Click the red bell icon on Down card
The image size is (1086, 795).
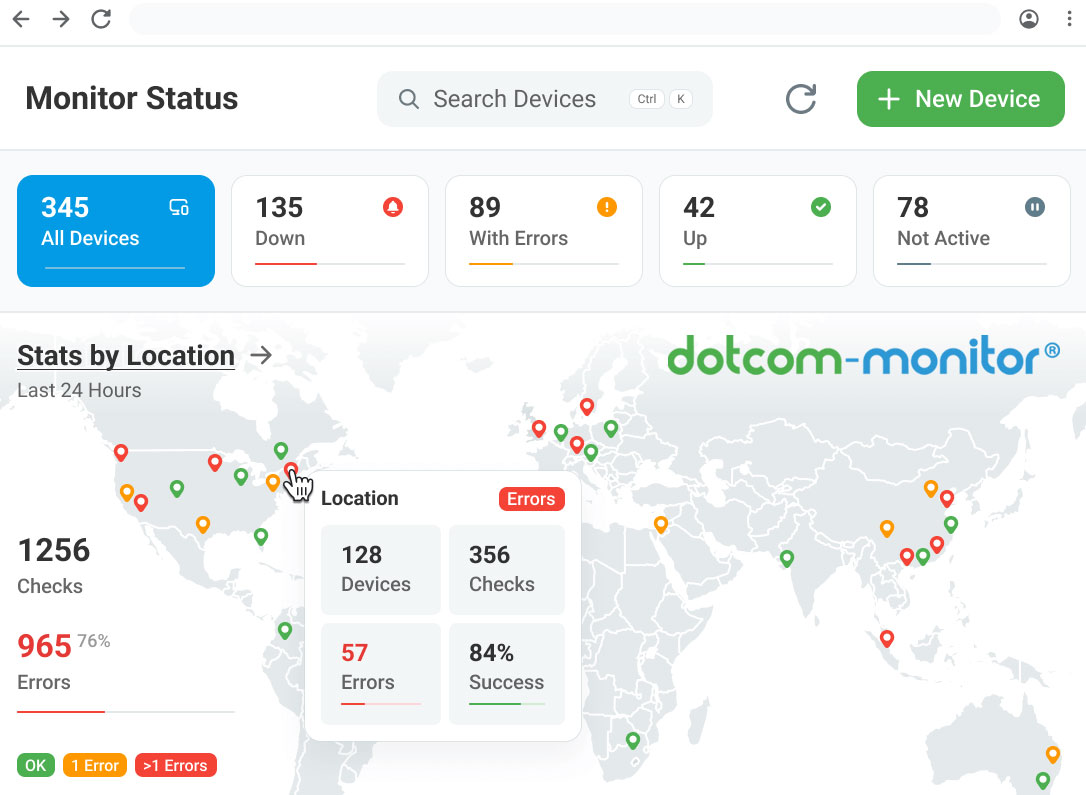393,207
